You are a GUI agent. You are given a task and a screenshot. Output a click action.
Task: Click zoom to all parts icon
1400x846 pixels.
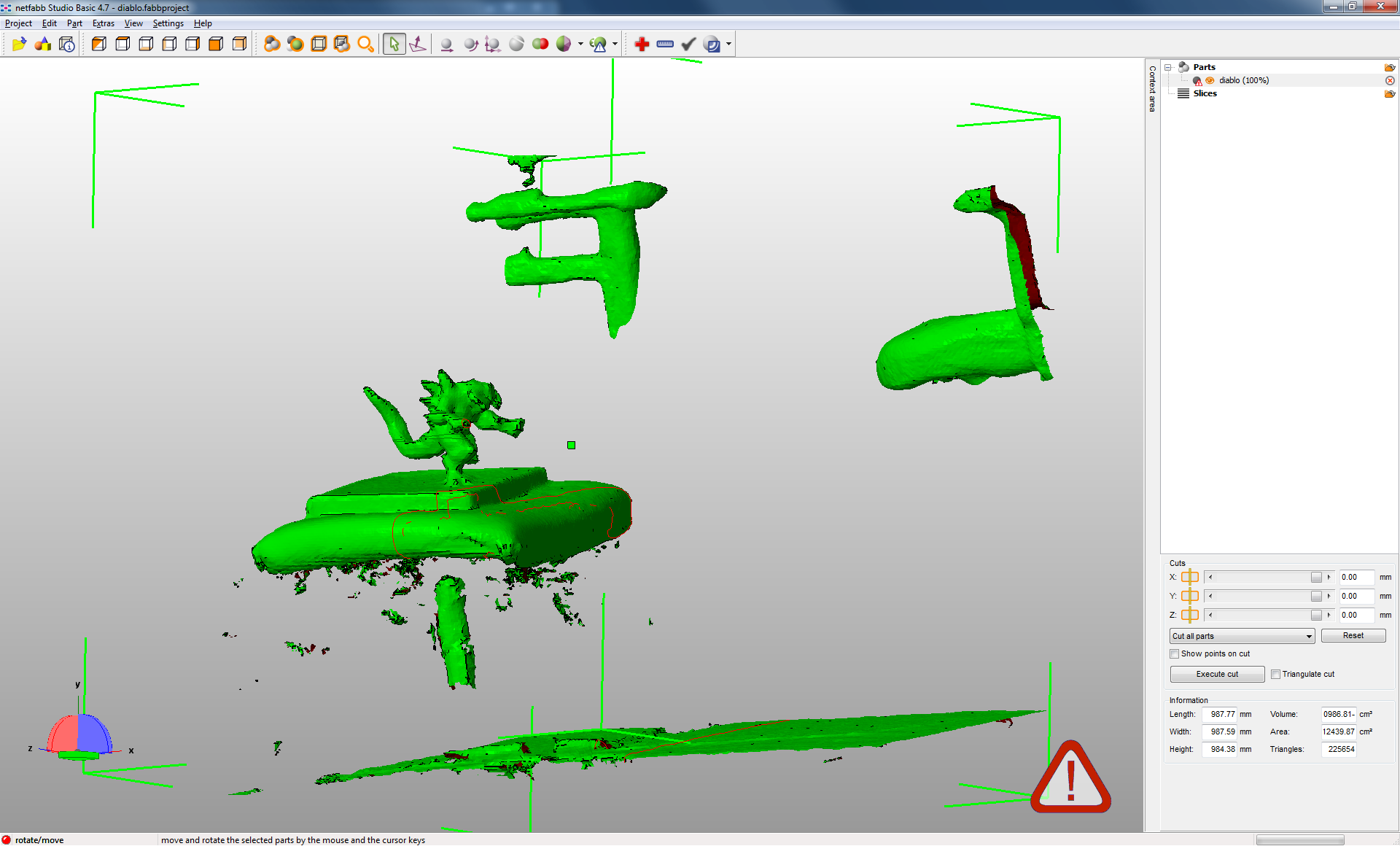(x=272, y=44)
